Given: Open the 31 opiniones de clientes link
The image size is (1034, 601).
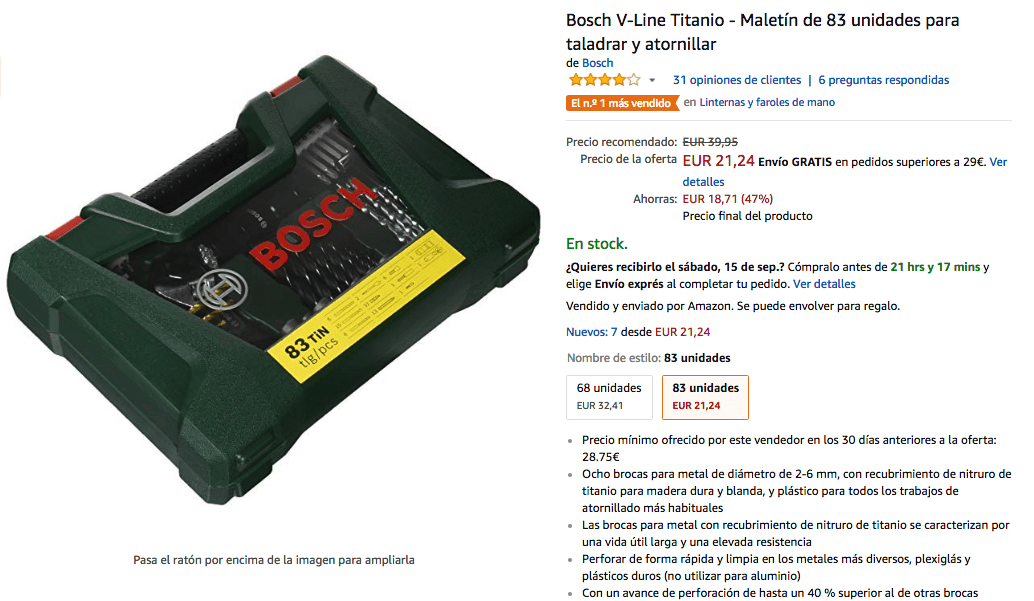Looking at the screenshot, I should click(x=737, y=80).
